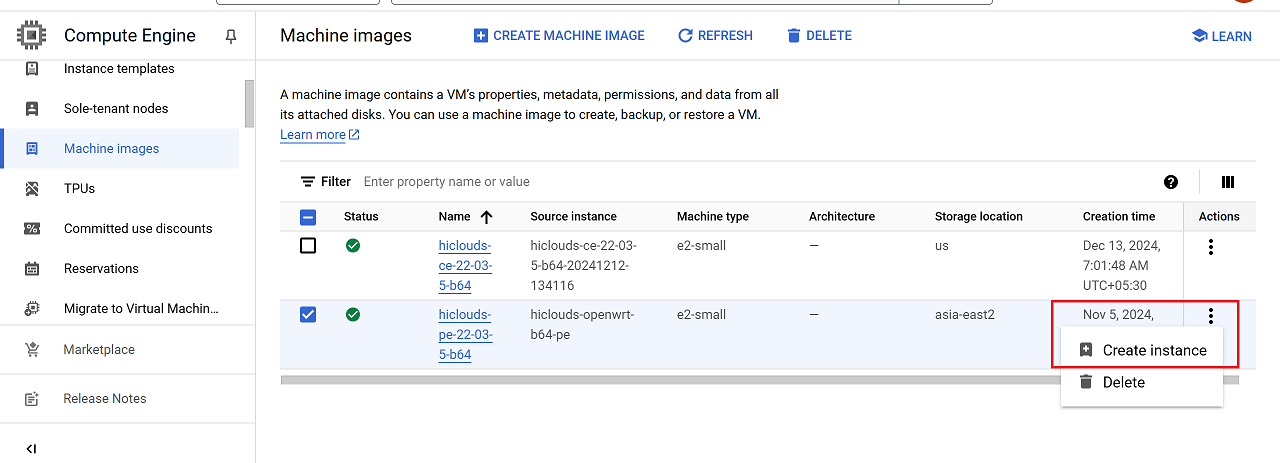1280x463 pixels.
Task: Click the Instance templates sidebar icon
Action: point(32,69)
